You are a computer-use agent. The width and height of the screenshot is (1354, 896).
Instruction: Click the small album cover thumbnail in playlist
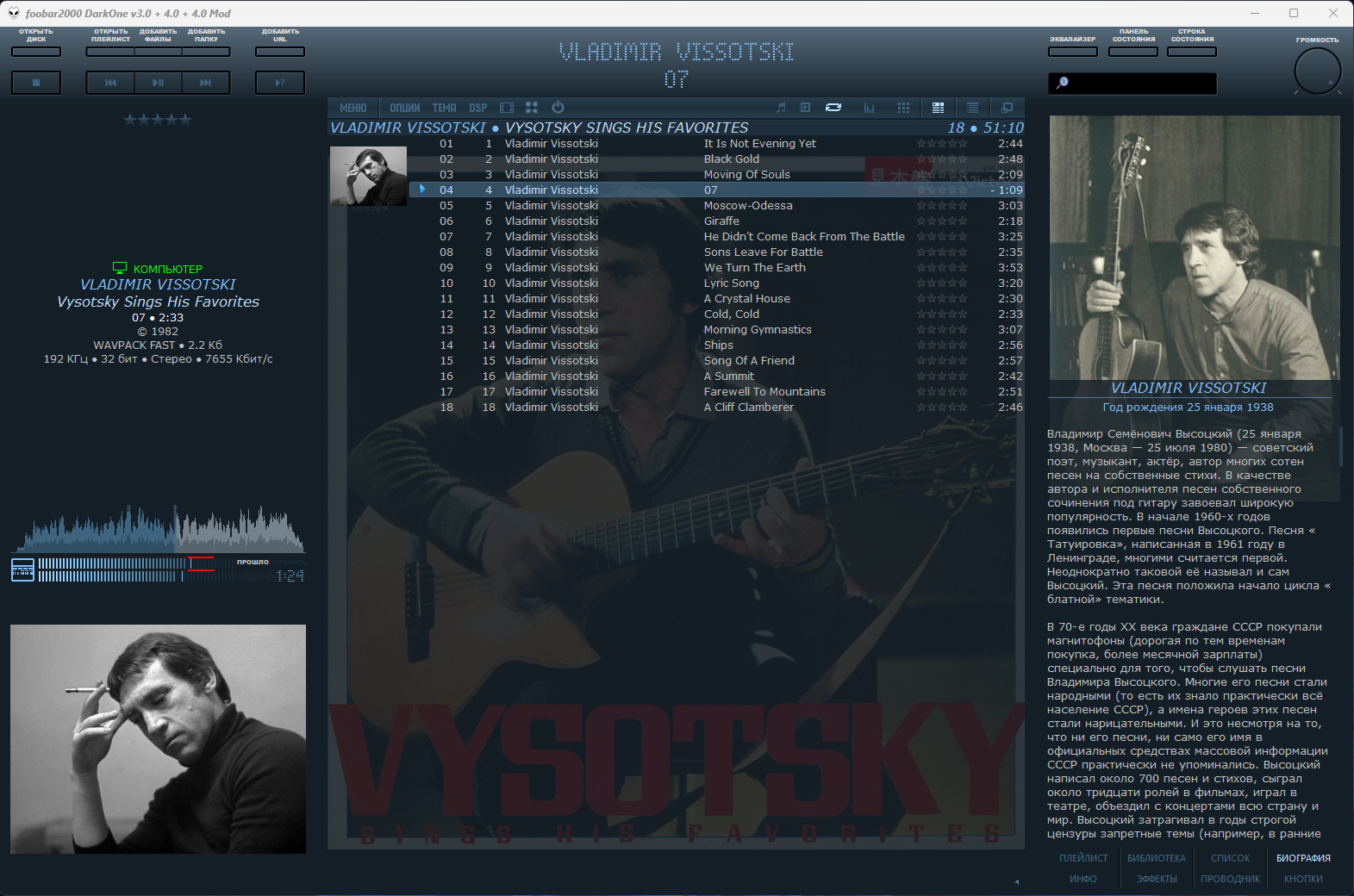[368, 176]
